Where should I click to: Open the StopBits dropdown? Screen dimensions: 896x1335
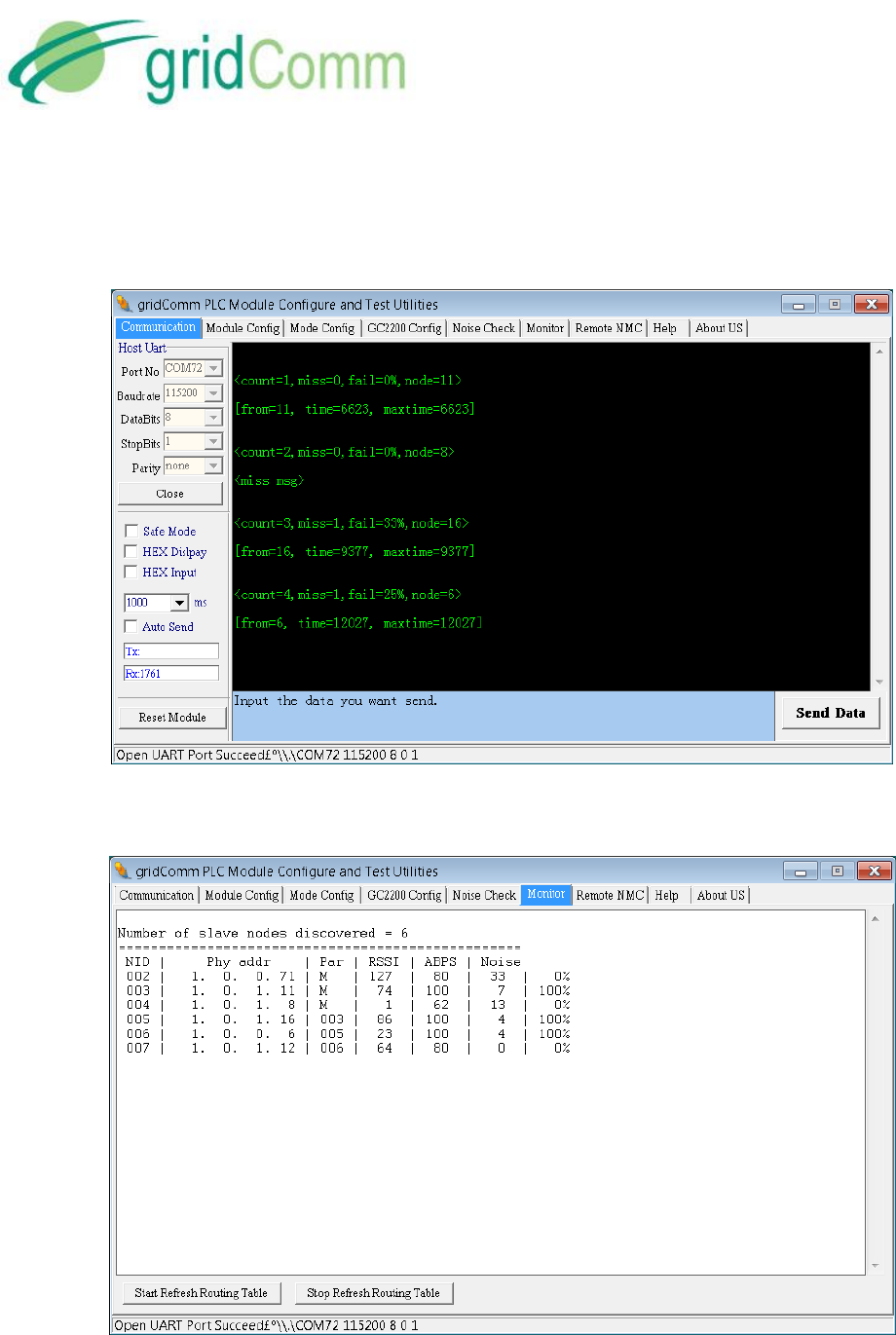213,441
